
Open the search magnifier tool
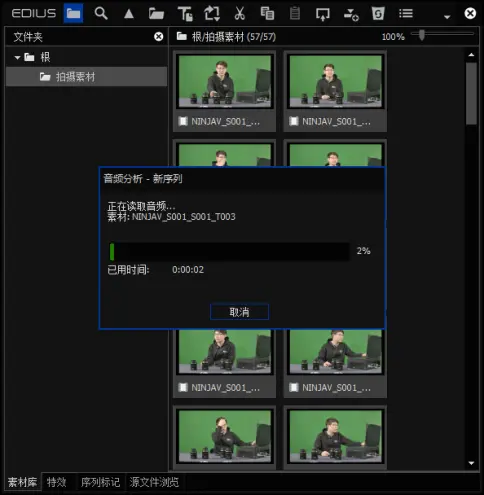click(x=101, y=13)
